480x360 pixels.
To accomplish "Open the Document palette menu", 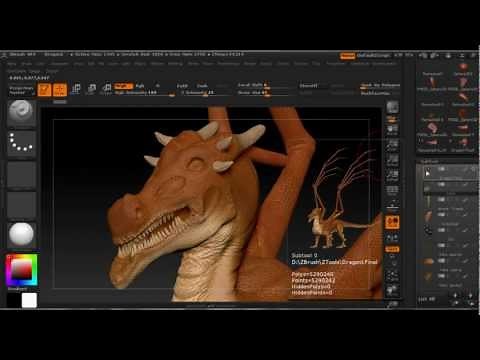I will pos(60,64).
